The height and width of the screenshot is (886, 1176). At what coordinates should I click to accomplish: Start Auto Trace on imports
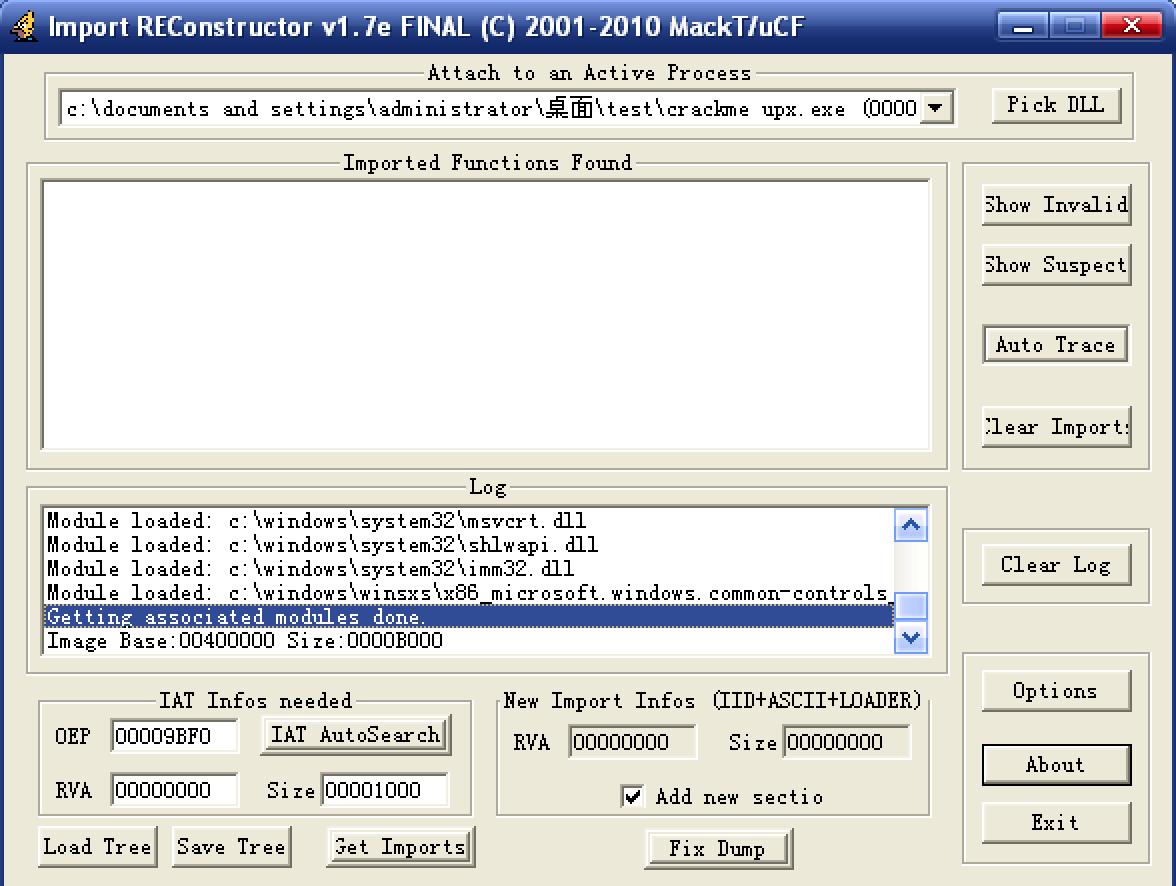1056,345
